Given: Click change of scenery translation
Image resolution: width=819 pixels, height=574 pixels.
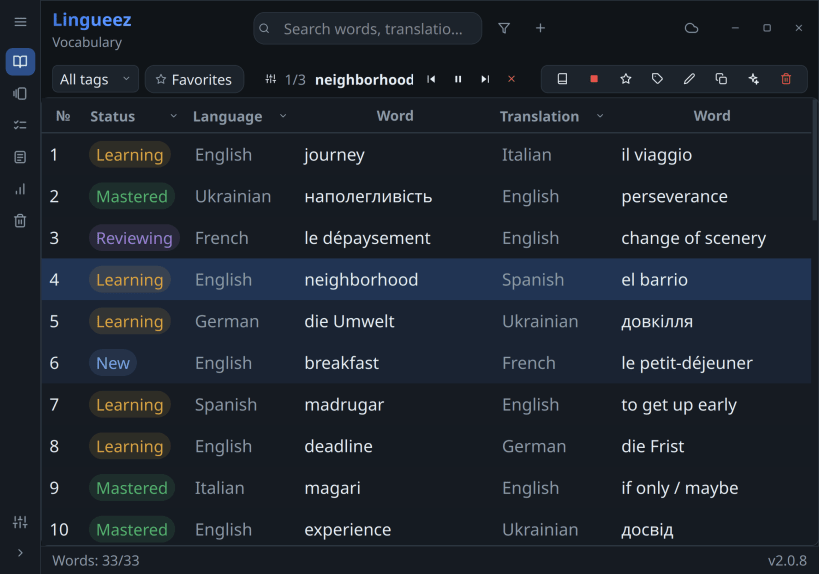Looking at the screenshot, I should (693, 238).
